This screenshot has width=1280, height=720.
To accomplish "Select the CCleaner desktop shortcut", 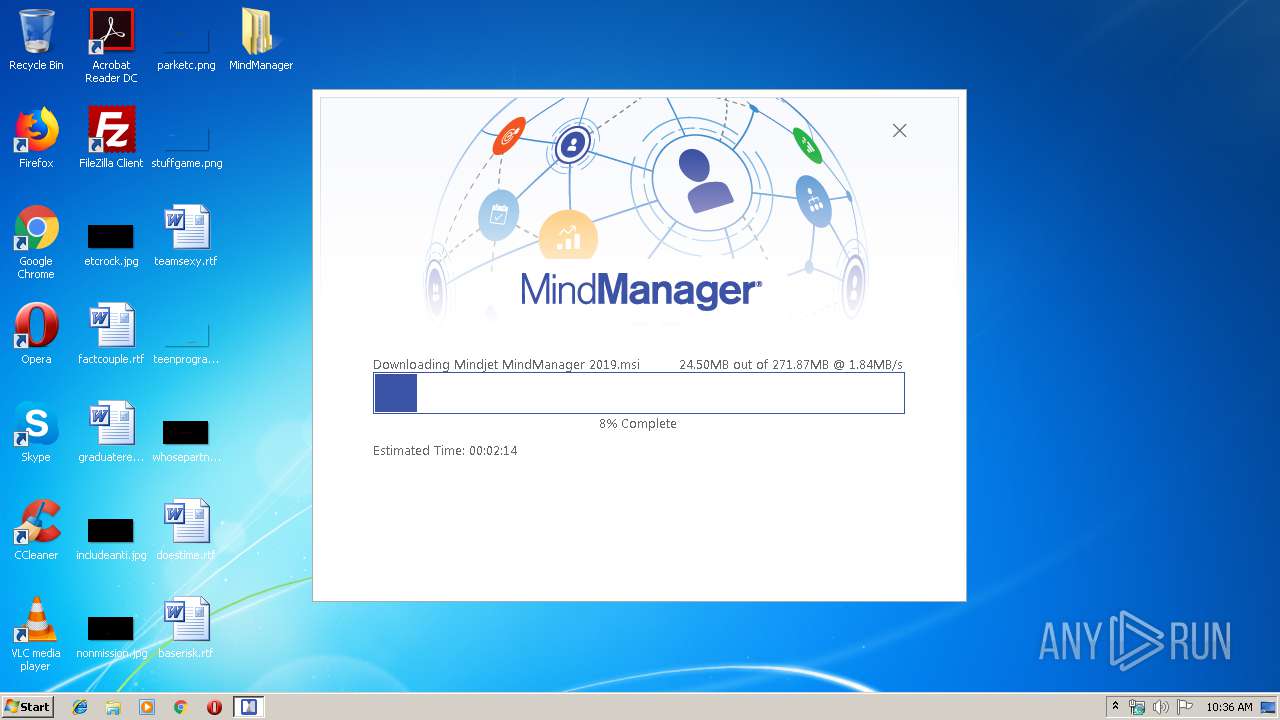I will 36,530.
